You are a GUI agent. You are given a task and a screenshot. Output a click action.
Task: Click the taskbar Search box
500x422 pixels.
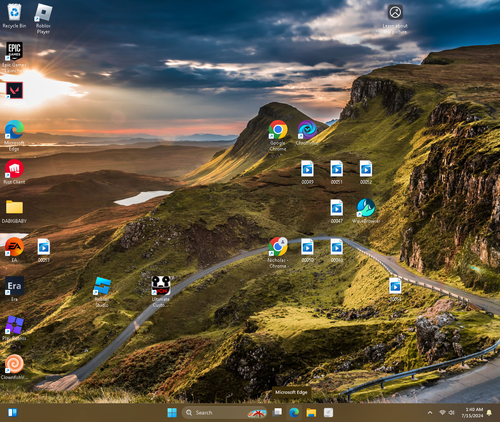coord(225,413)
